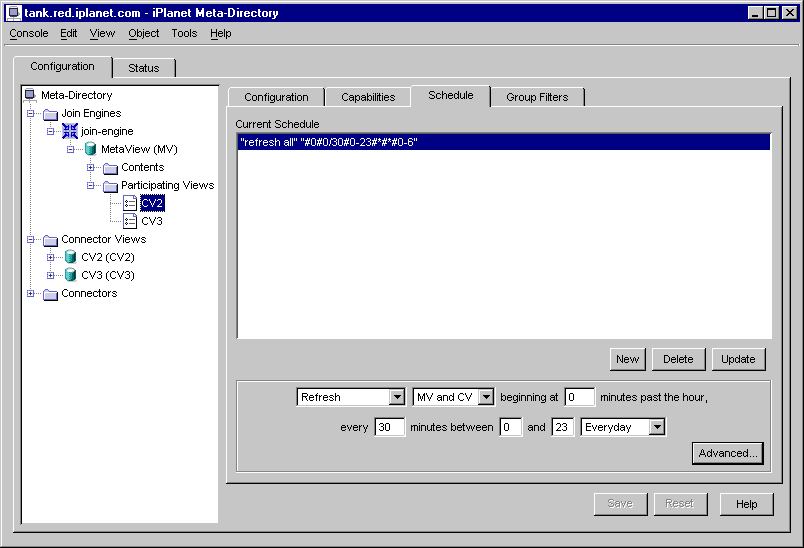Collapse the Connector Views node
Image resolution: width=804 pixels, height=548 pixels.
point(30,239)
